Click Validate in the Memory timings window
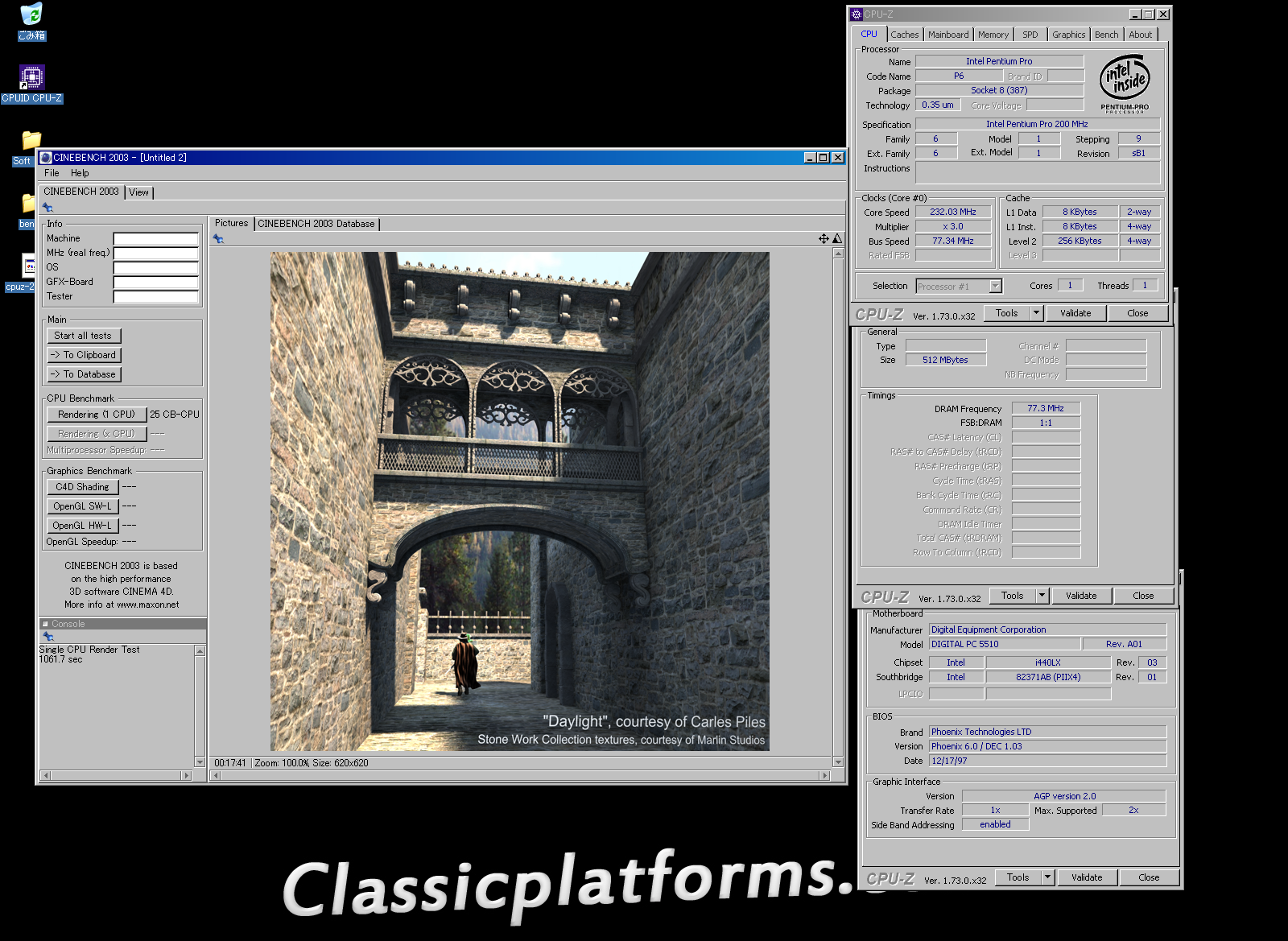1288x941 pixels. [x=1081, y=596]
